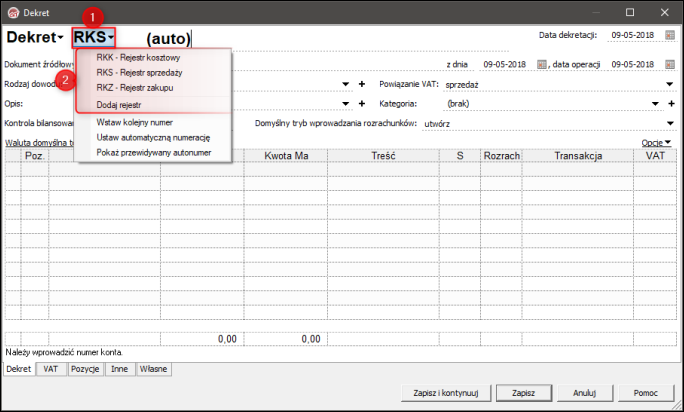
Task: Open calendar picker for z dnia date
Action: point(541,65)
